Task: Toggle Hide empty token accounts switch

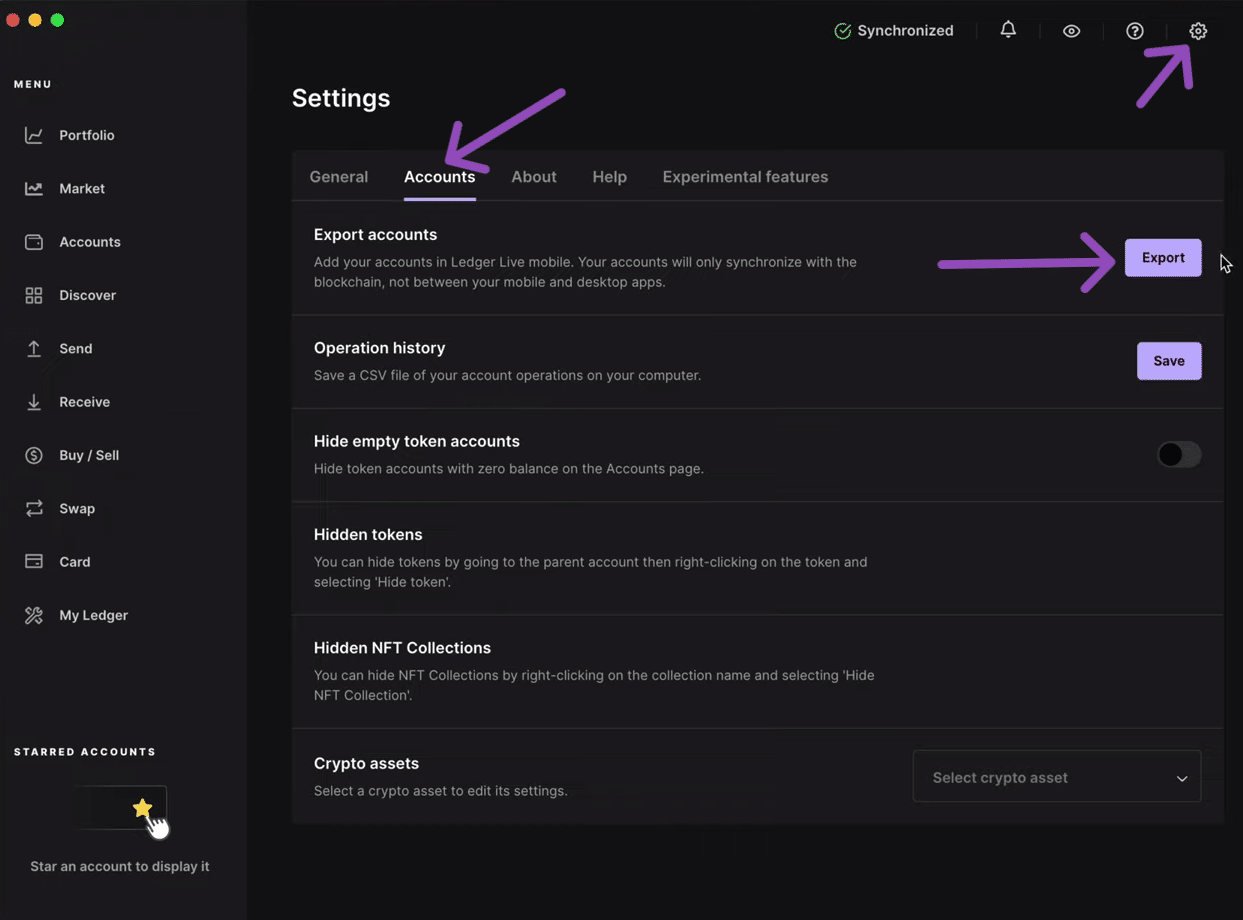Action: [1179, 455]
